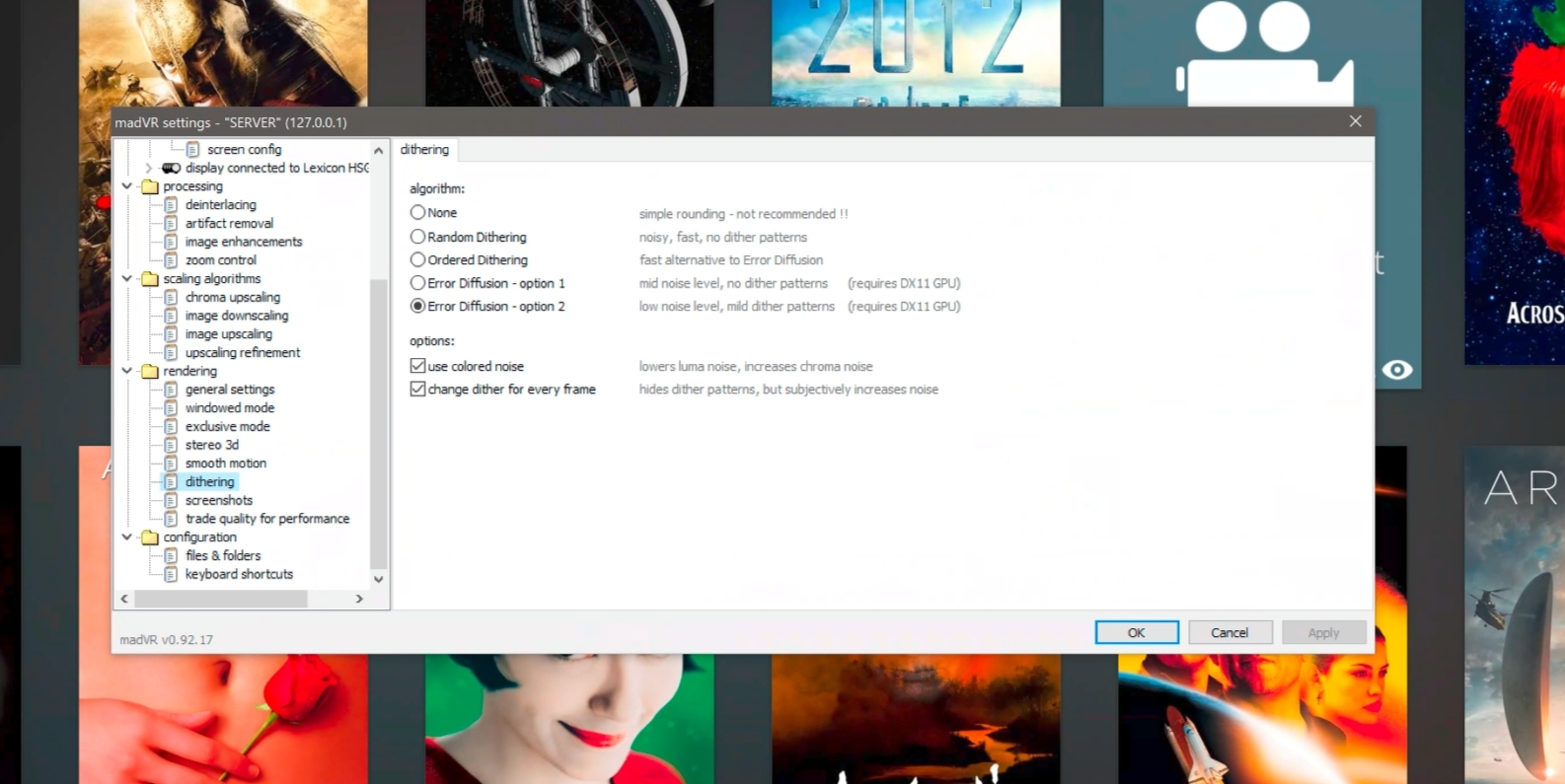The height and width of the screenshot is (784, 1565).
Task: Collapse the processing tree node
Action: pyautogui.click(x=127, y=186)
